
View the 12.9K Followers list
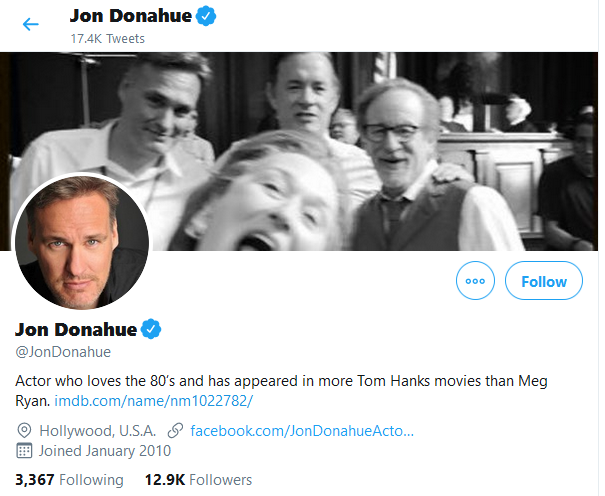pos(198,480)
